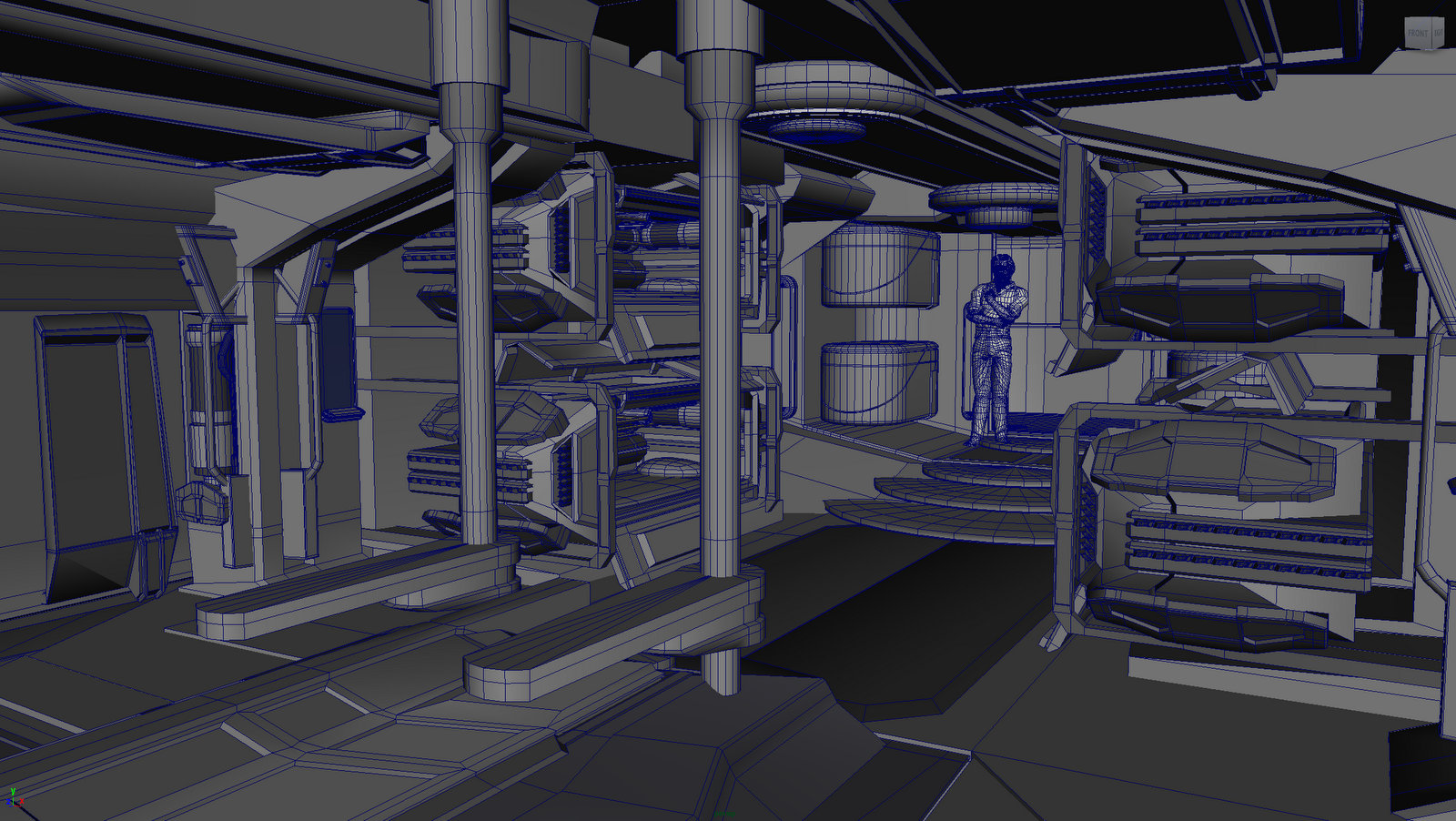This screenshot has height=821, width=1456.
Task: Click the FRONT face of the view cube
Action: pos(1418,33)
